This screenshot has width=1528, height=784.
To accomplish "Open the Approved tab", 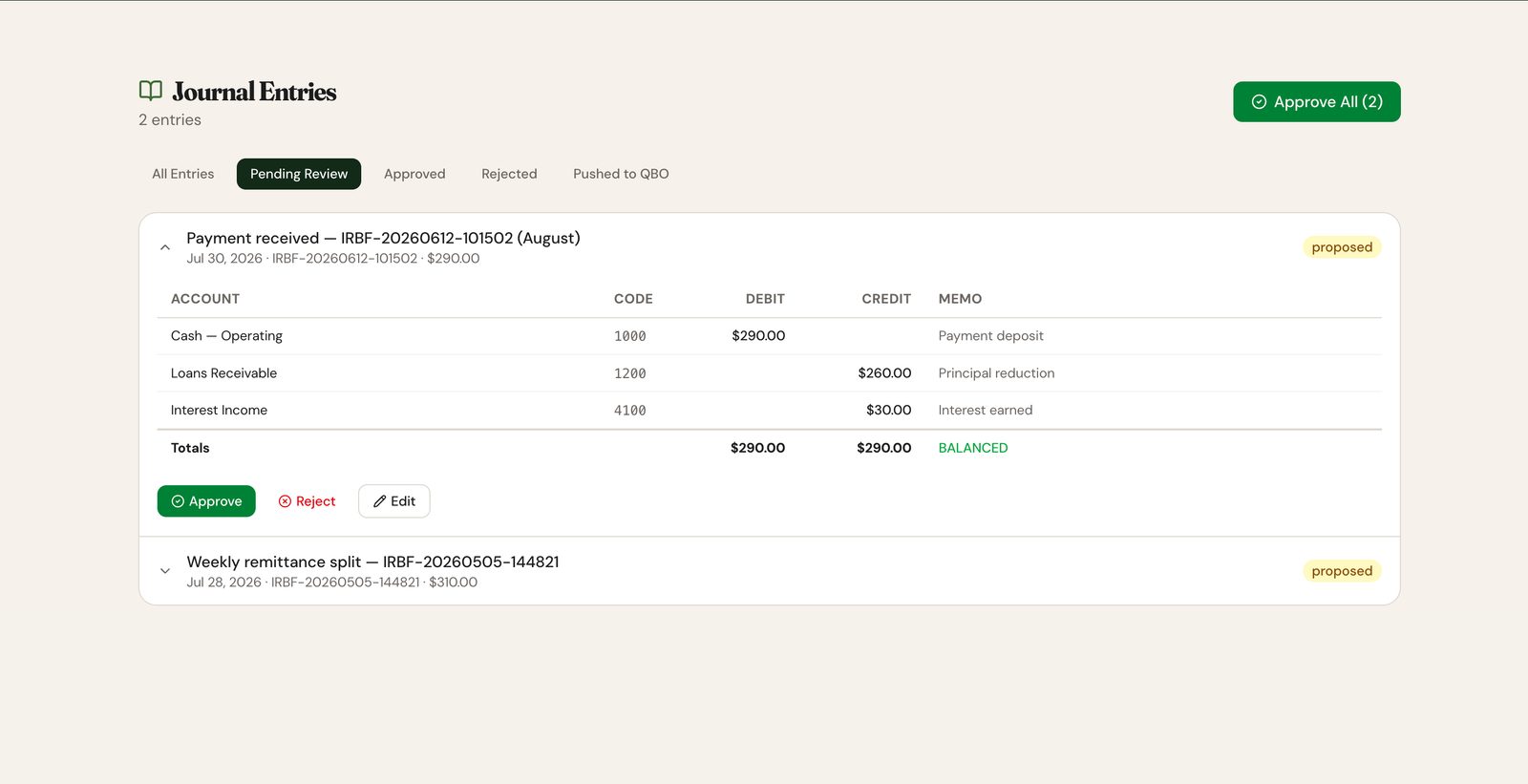I will tap(414, 174).
